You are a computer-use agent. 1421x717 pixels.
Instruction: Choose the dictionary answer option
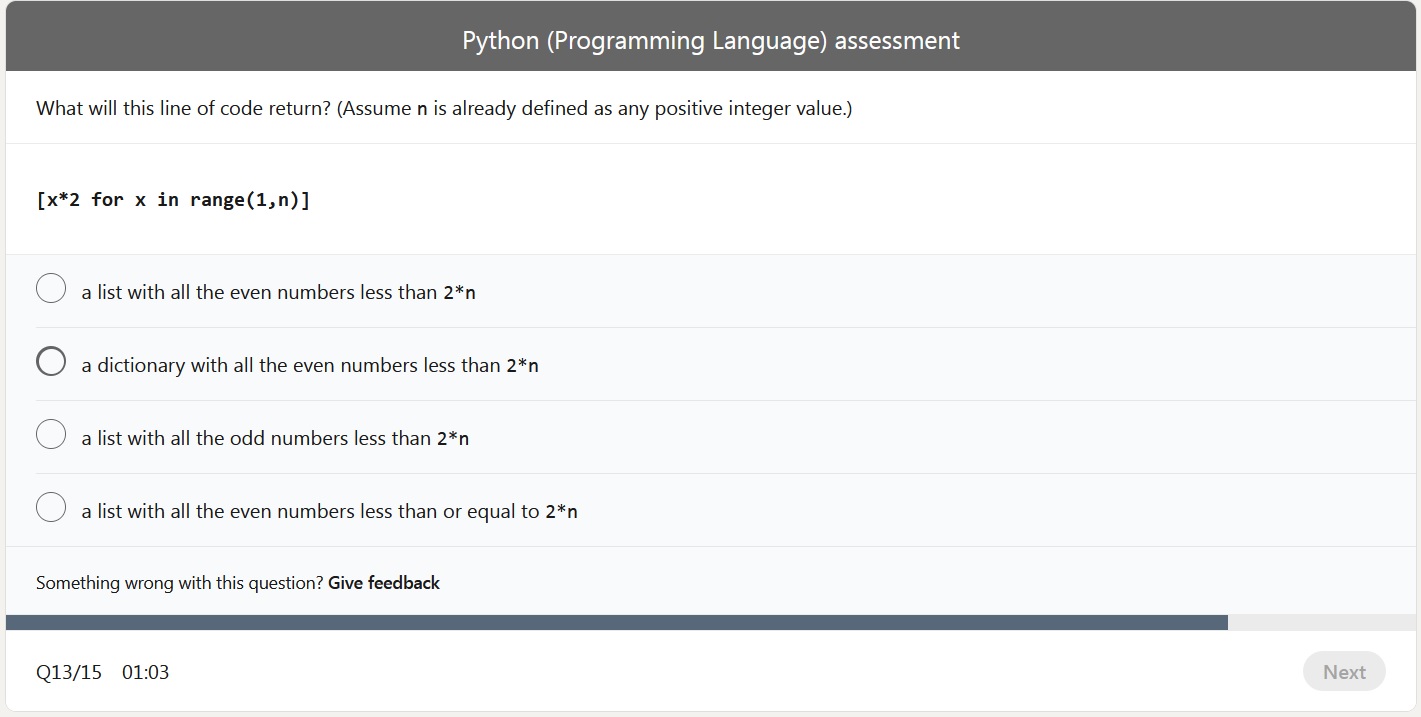[51, 361]
